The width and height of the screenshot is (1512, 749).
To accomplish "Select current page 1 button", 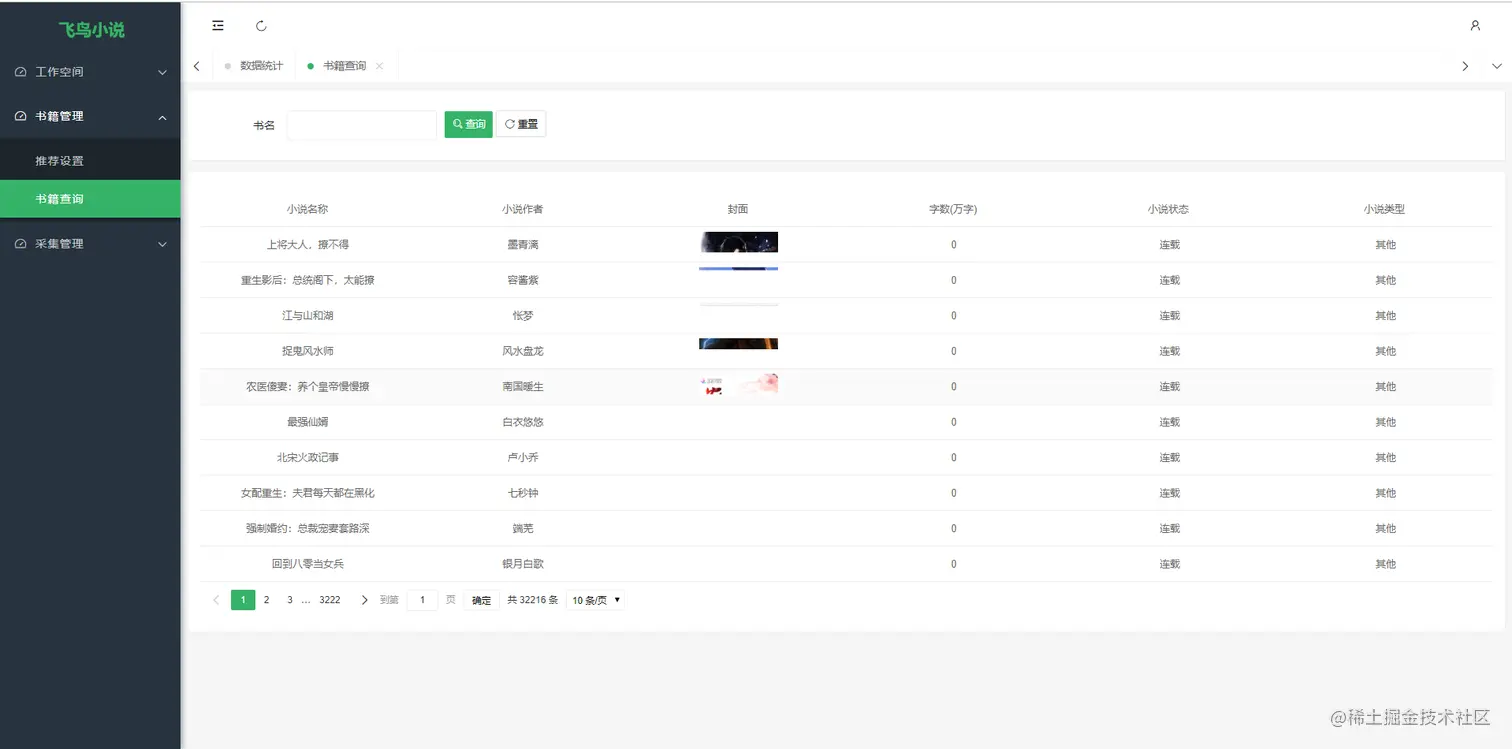I will point(243,600).
